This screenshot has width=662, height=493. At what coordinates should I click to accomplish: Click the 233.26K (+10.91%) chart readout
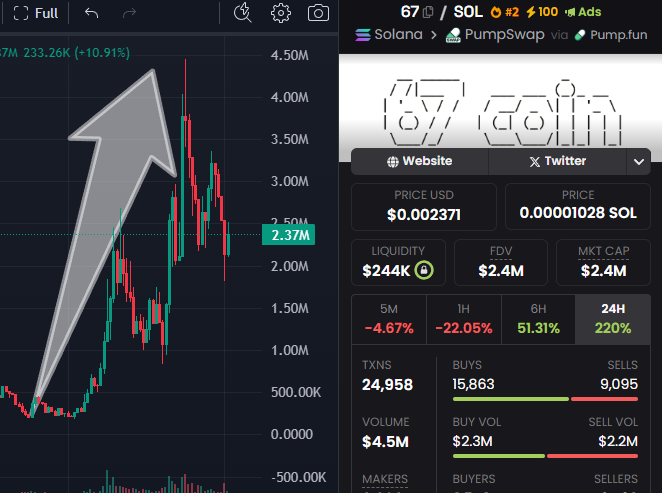click(76, 53)
